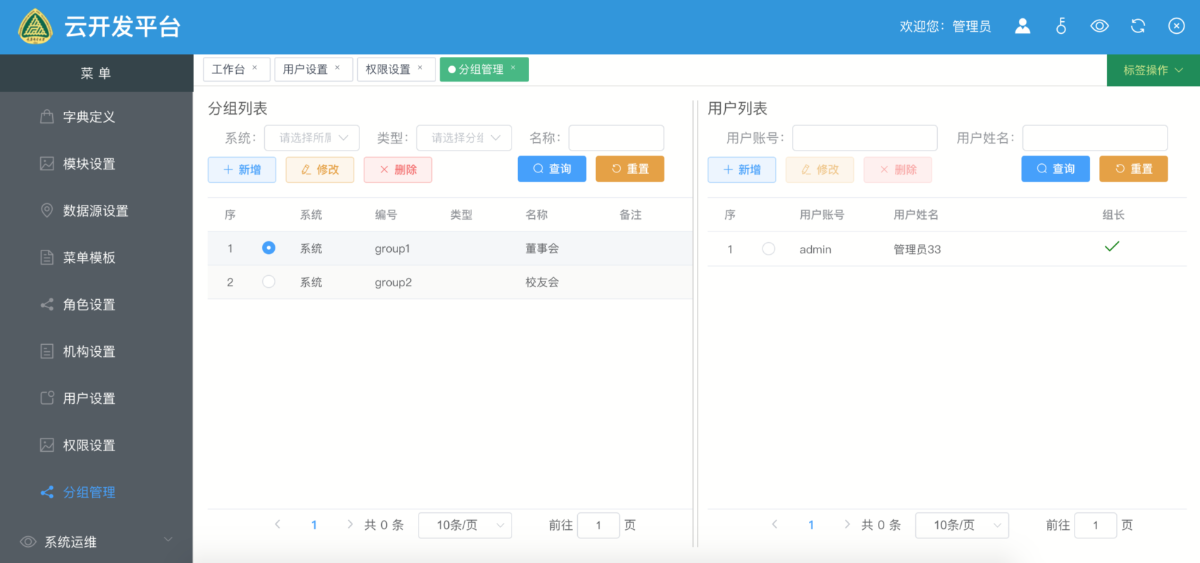The width and height of the screenshot is (1200, 563).
Task: Click the eye icon in top header
Action: tap(1099, 26)
